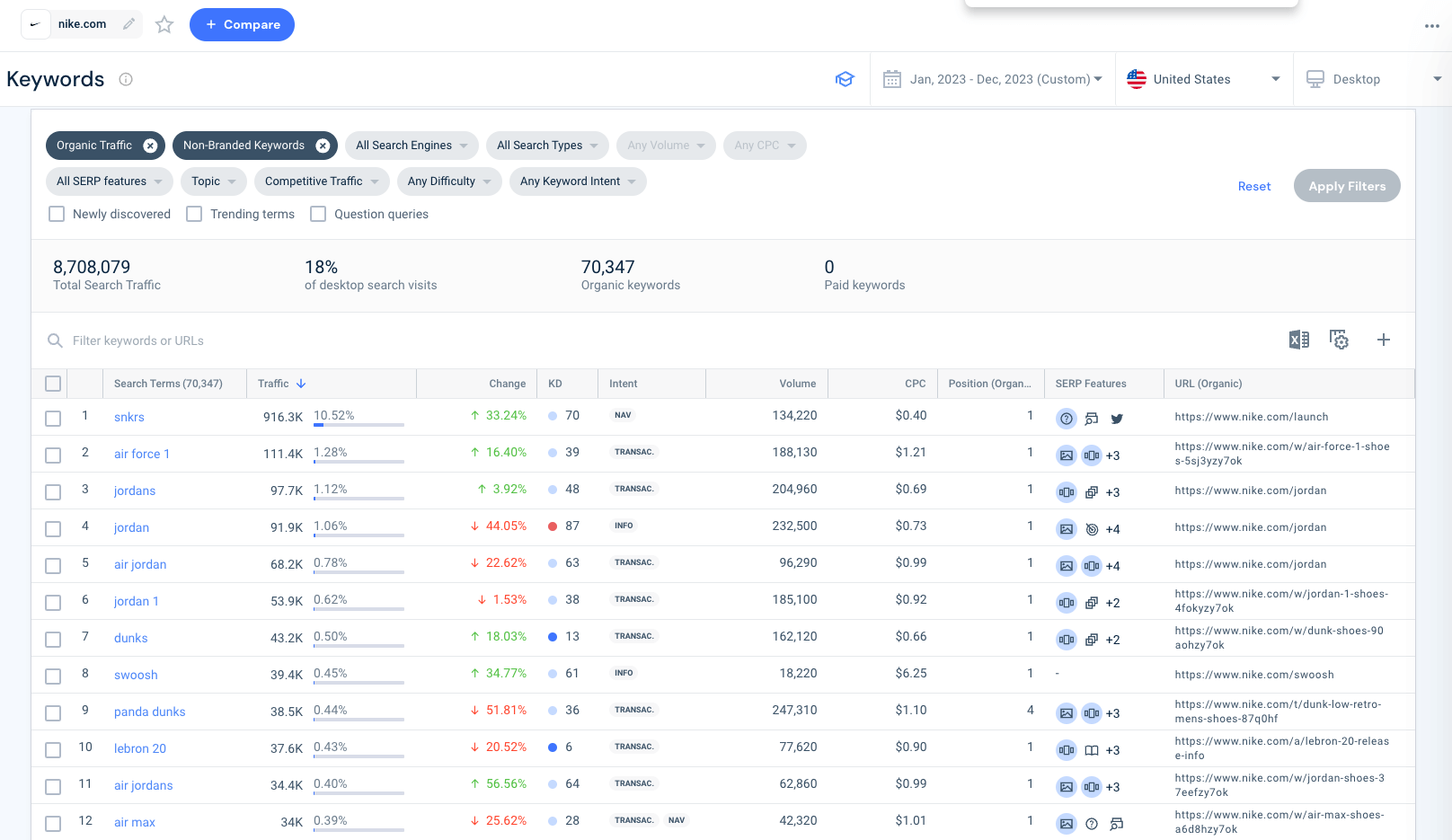The height and width of the screenshot is (840, 1452).
Task: Click snkrs question-mark SERP feature icon
Action: tap(1067, 419)
